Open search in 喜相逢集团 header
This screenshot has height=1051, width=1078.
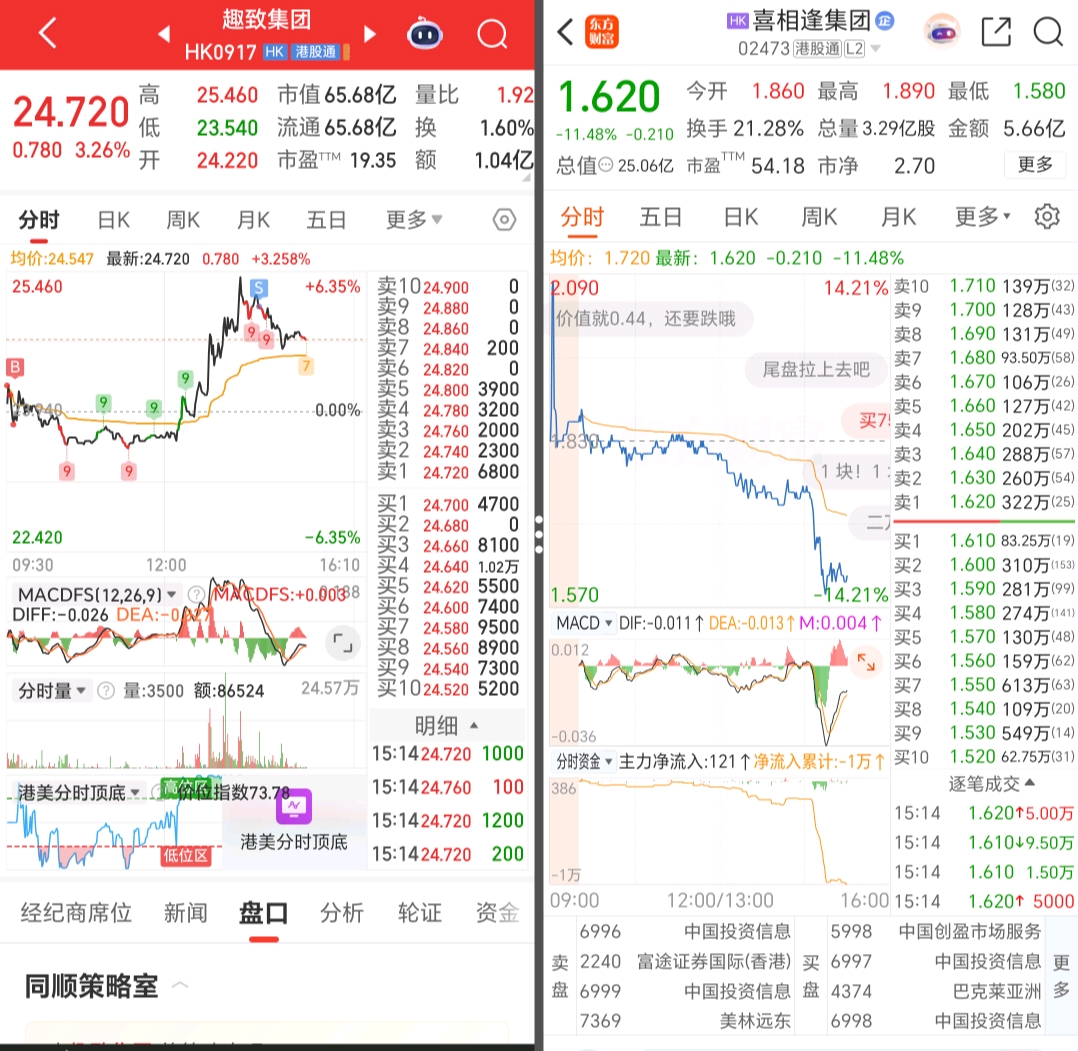click(x=1048, y=32)
